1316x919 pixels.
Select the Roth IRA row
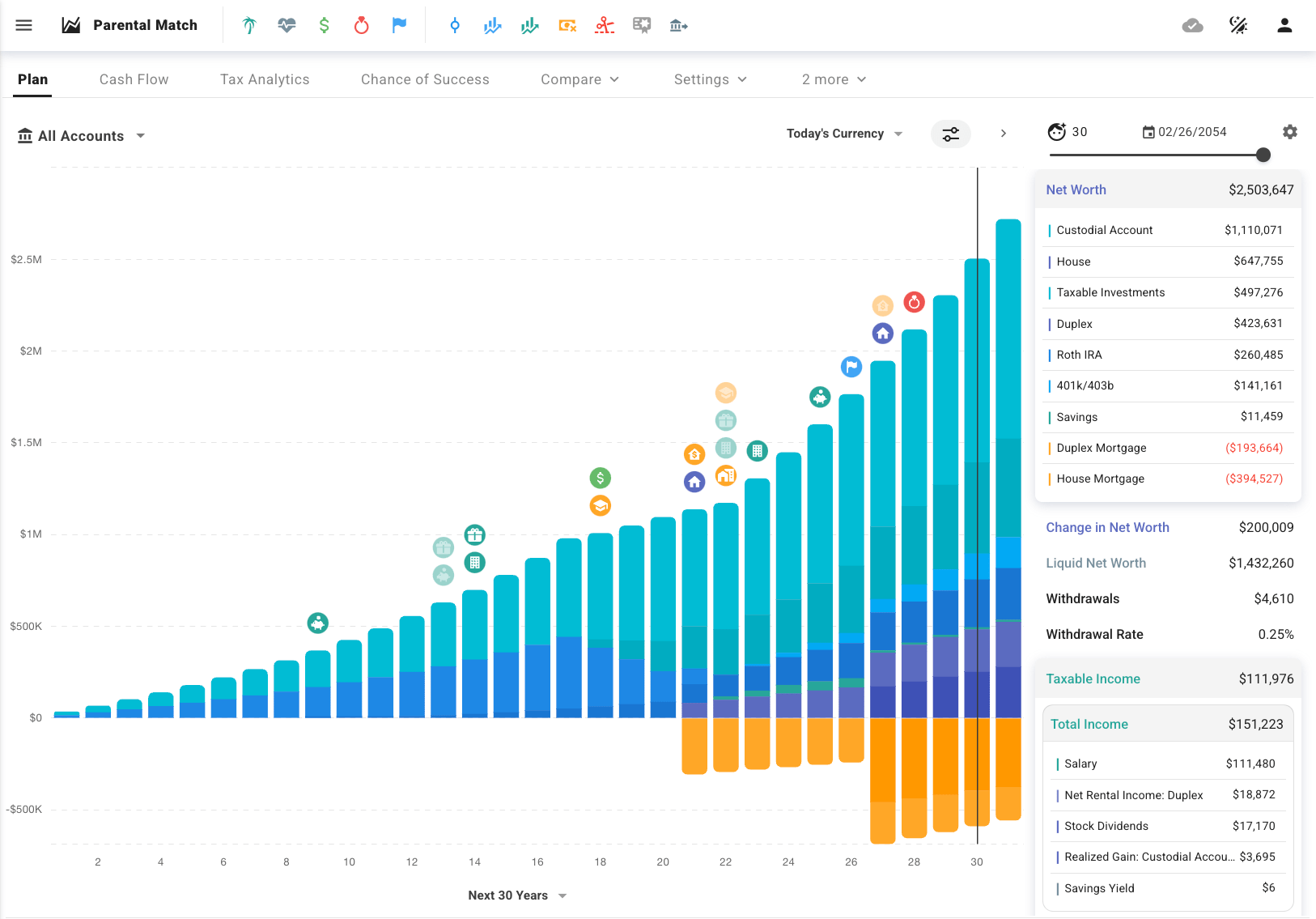click(1169, 355)
